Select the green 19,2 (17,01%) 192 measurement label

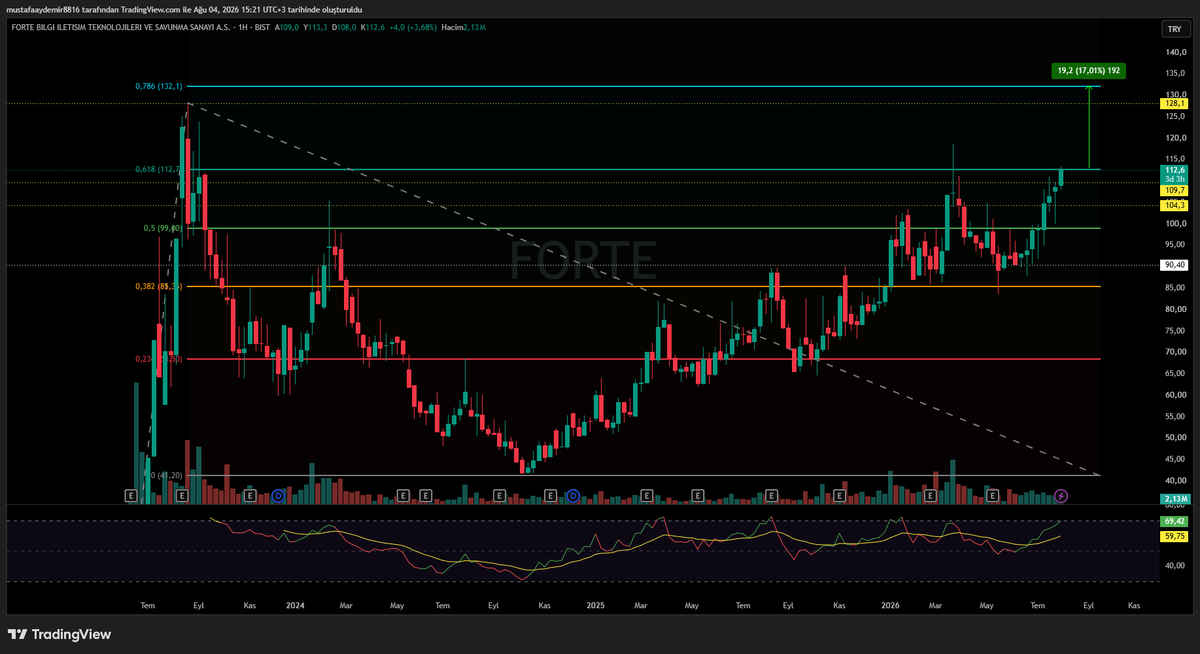click(1088, 71)
